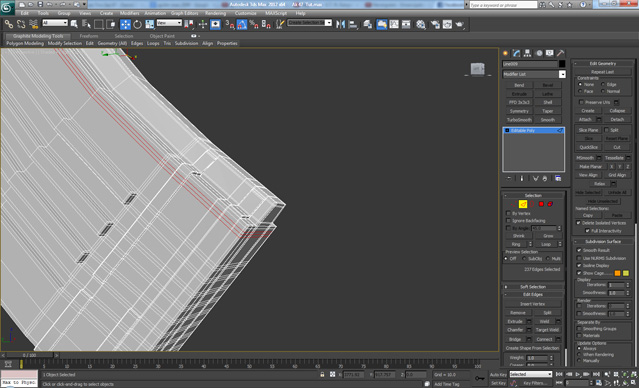Switch to the Freeform ribbon tab
The image size is (639, 388).
coord(89,36)
